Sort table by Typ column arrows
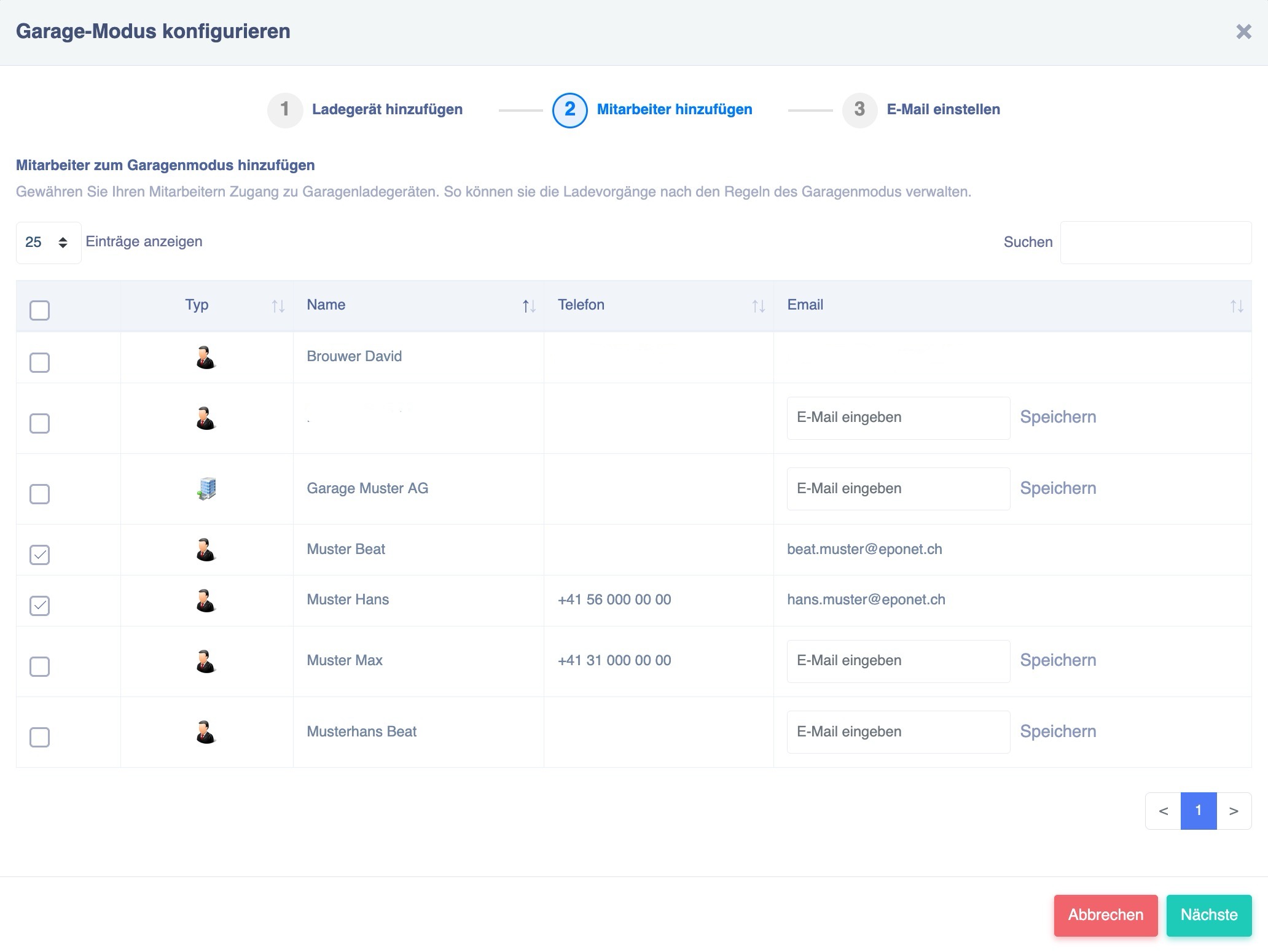This screenshot has width=1268, height=952. (278, 306)
